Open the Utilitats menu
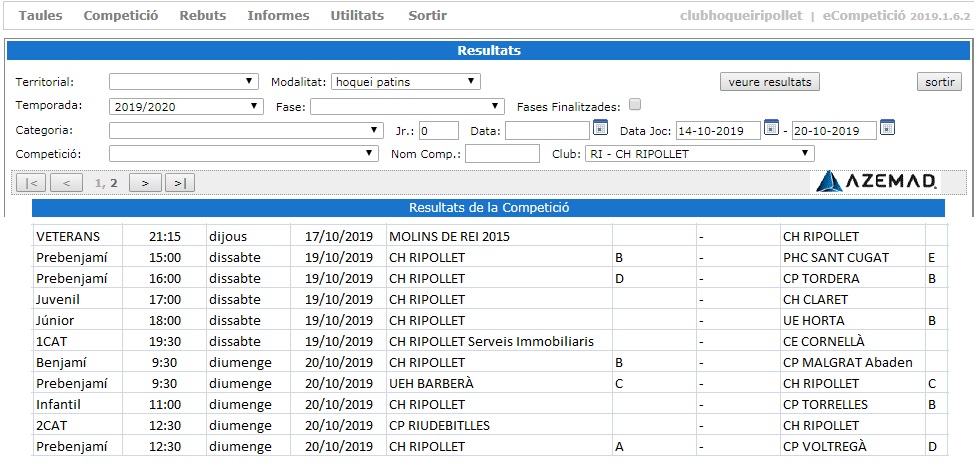 click(x=358, y=16)
